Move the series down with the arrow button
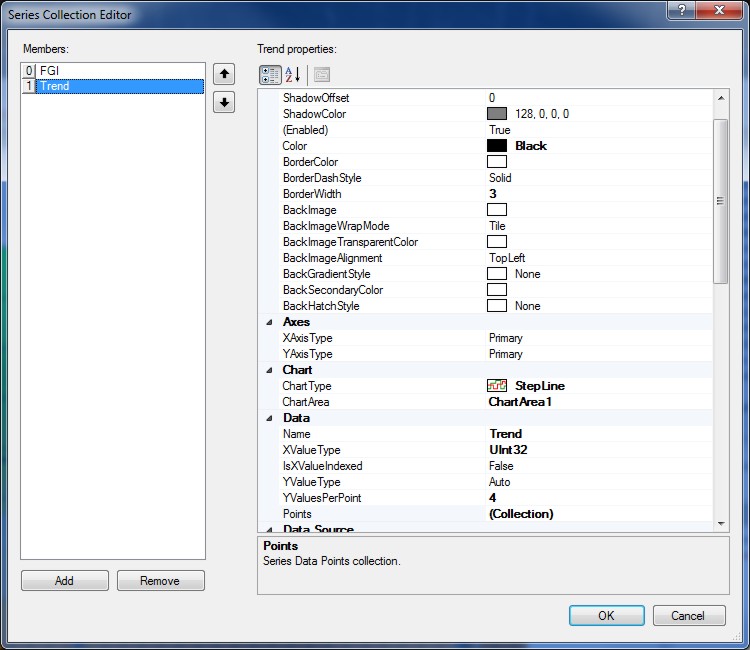 225,103
